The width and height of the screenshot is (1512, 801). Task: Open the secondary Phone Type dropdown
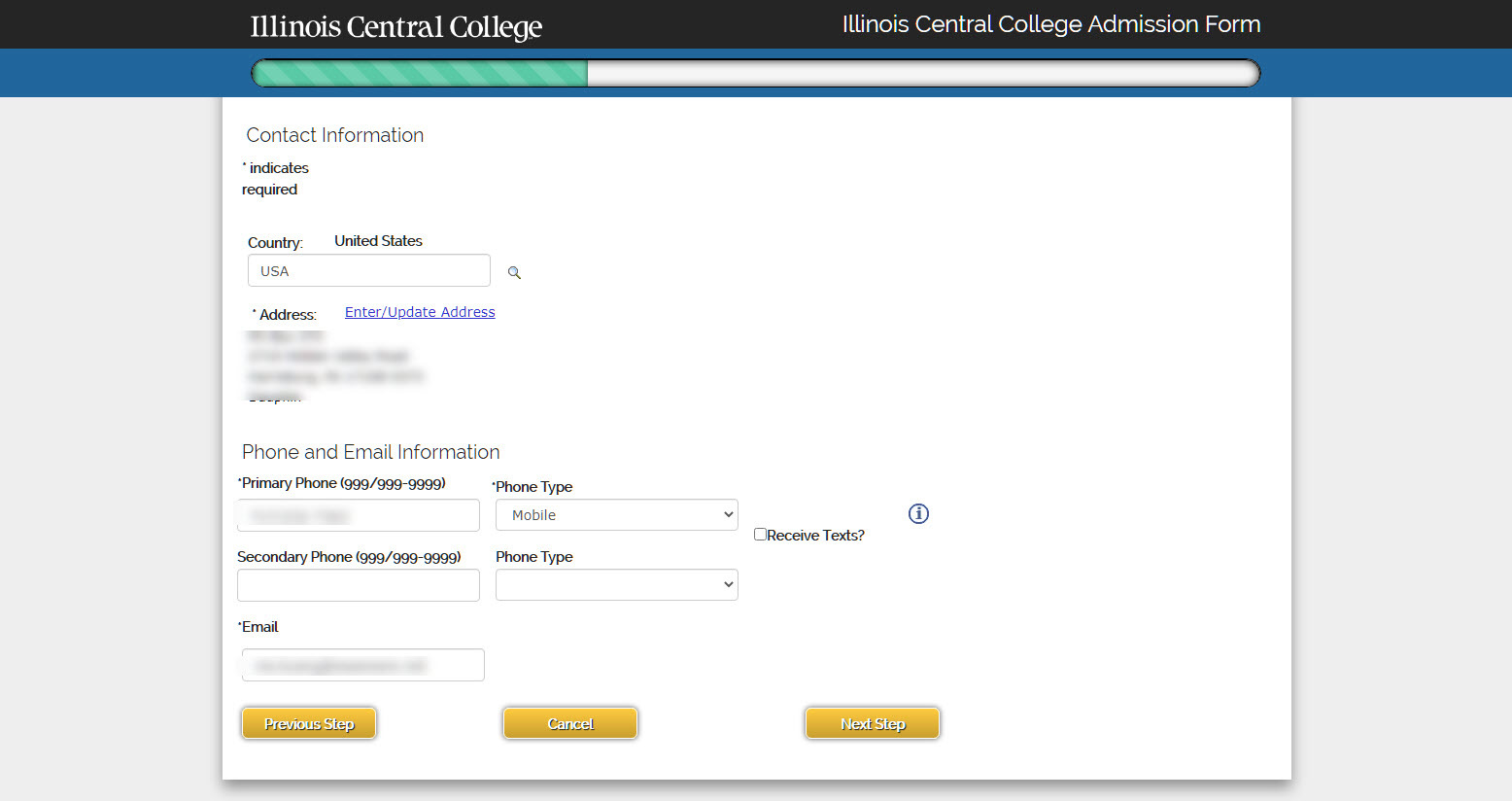(x=617, y=585)
